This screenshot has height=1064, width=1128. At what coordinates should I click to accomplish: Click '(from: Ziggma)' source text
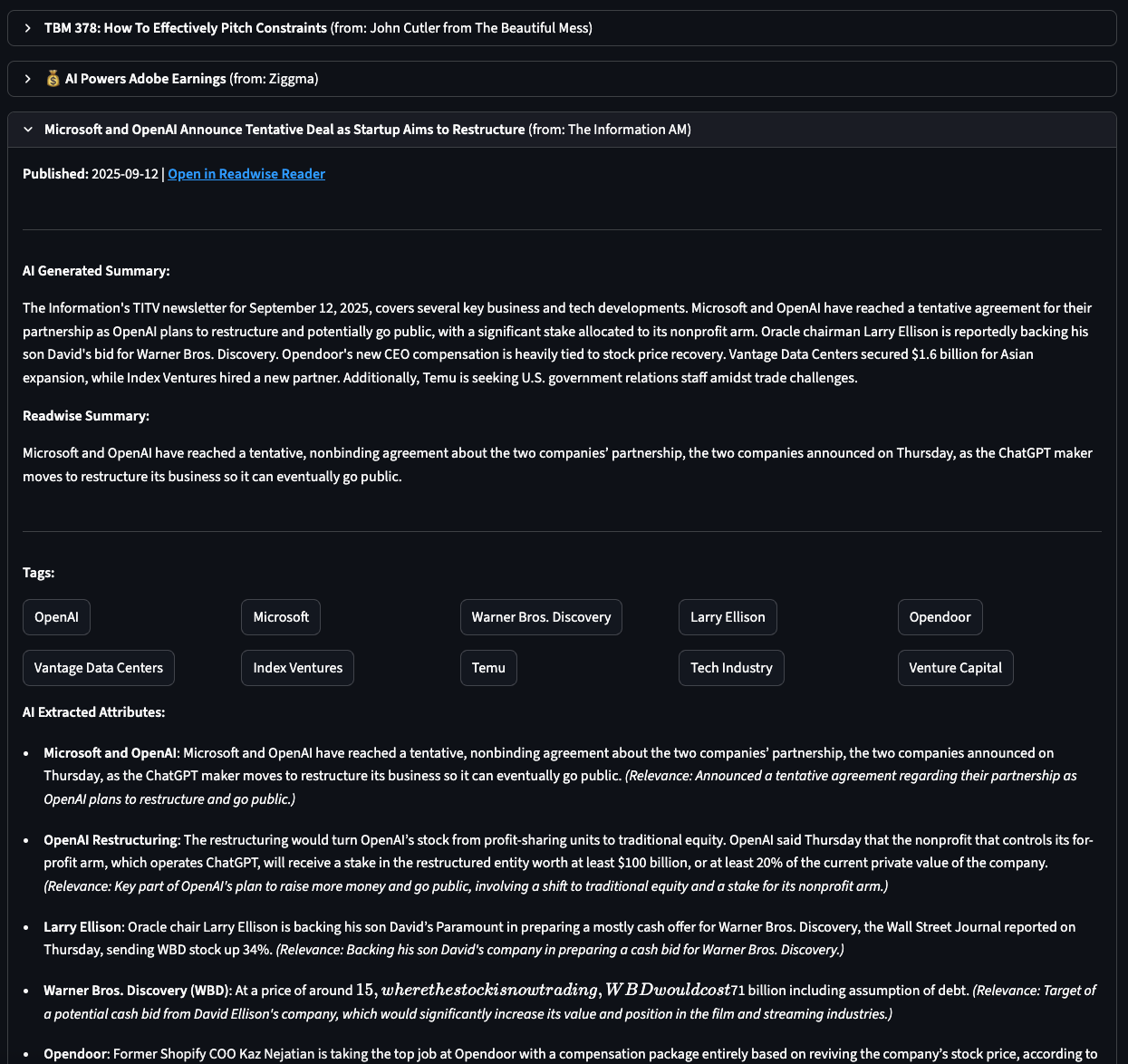click(x=275, y=79)
